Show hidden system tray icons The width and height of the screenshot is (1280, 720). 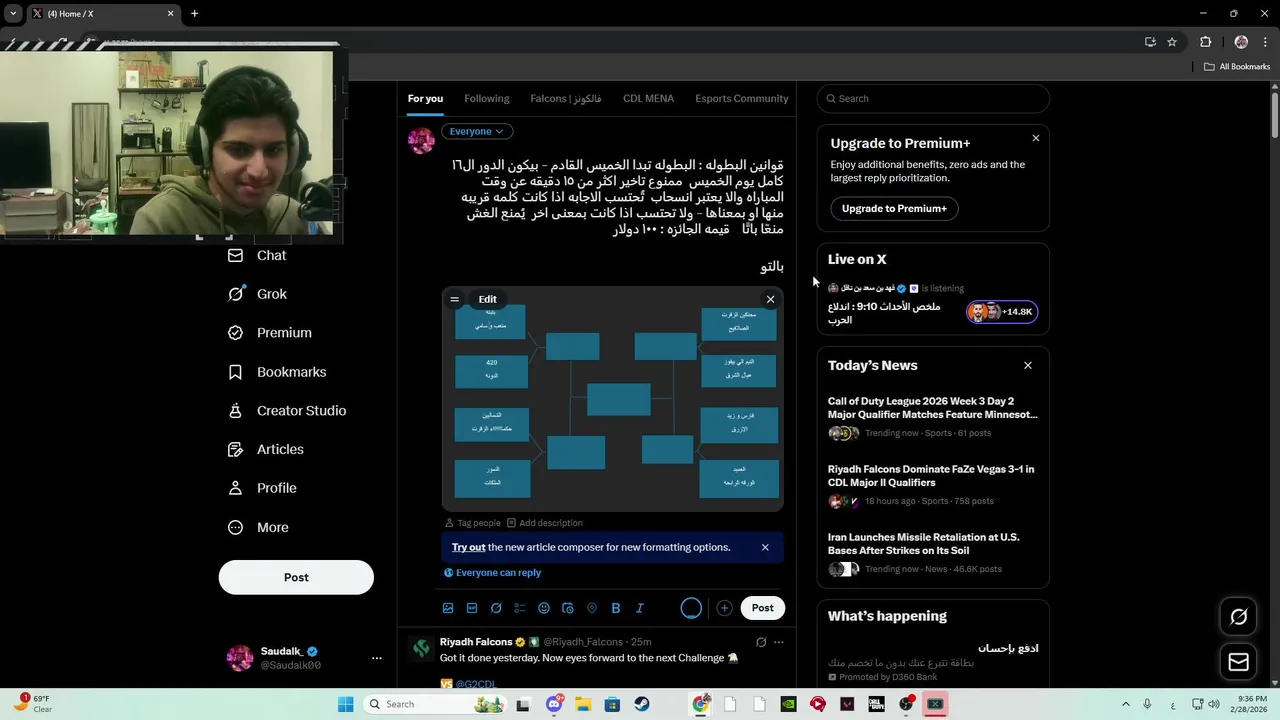pos(1126,704)
